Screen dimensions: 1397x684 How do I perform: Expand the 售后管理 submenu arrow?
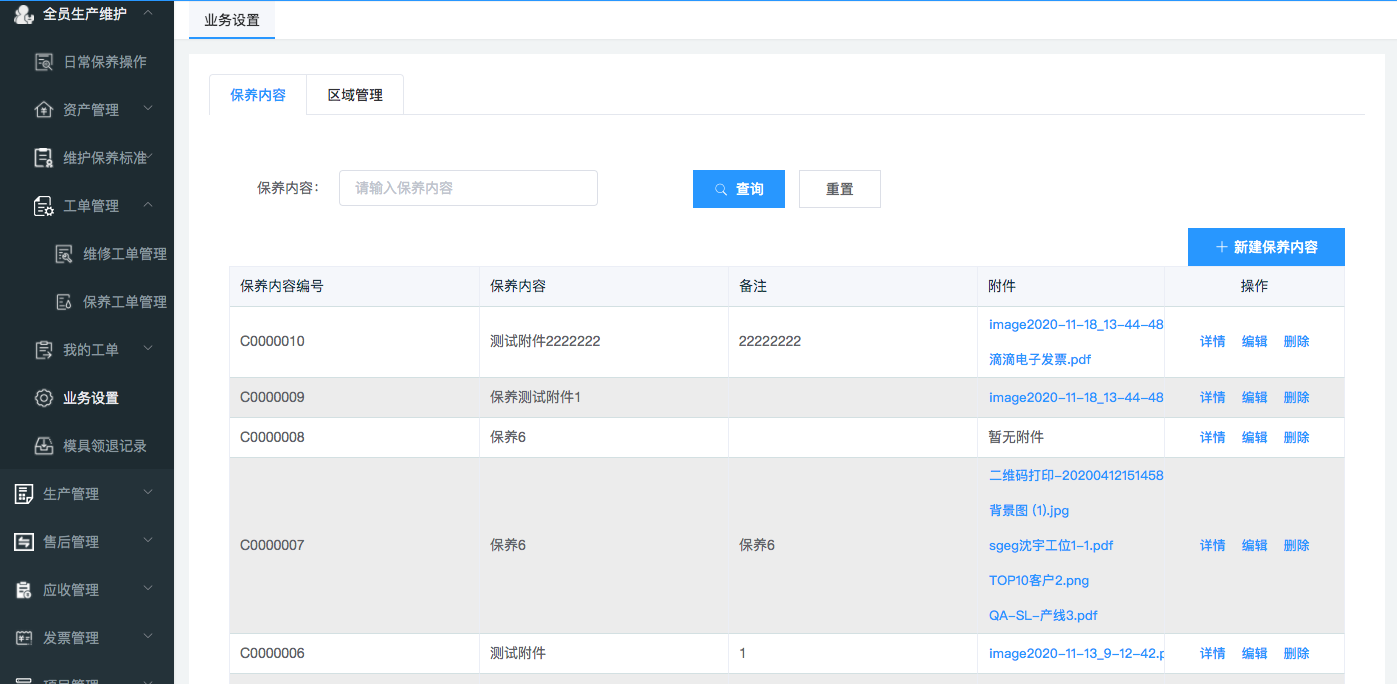[x=148, y=541]
